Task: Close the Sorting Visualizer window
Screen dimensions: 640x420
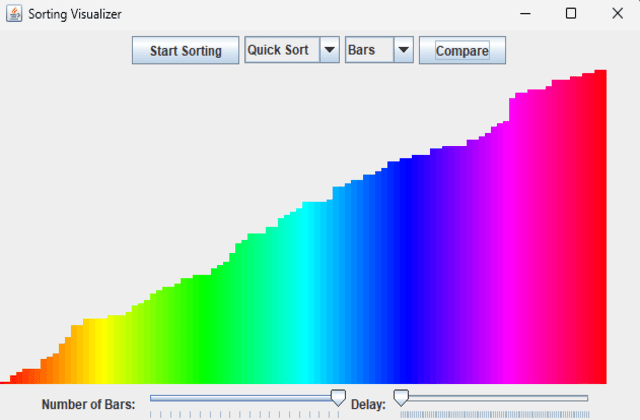Action: 617,14
